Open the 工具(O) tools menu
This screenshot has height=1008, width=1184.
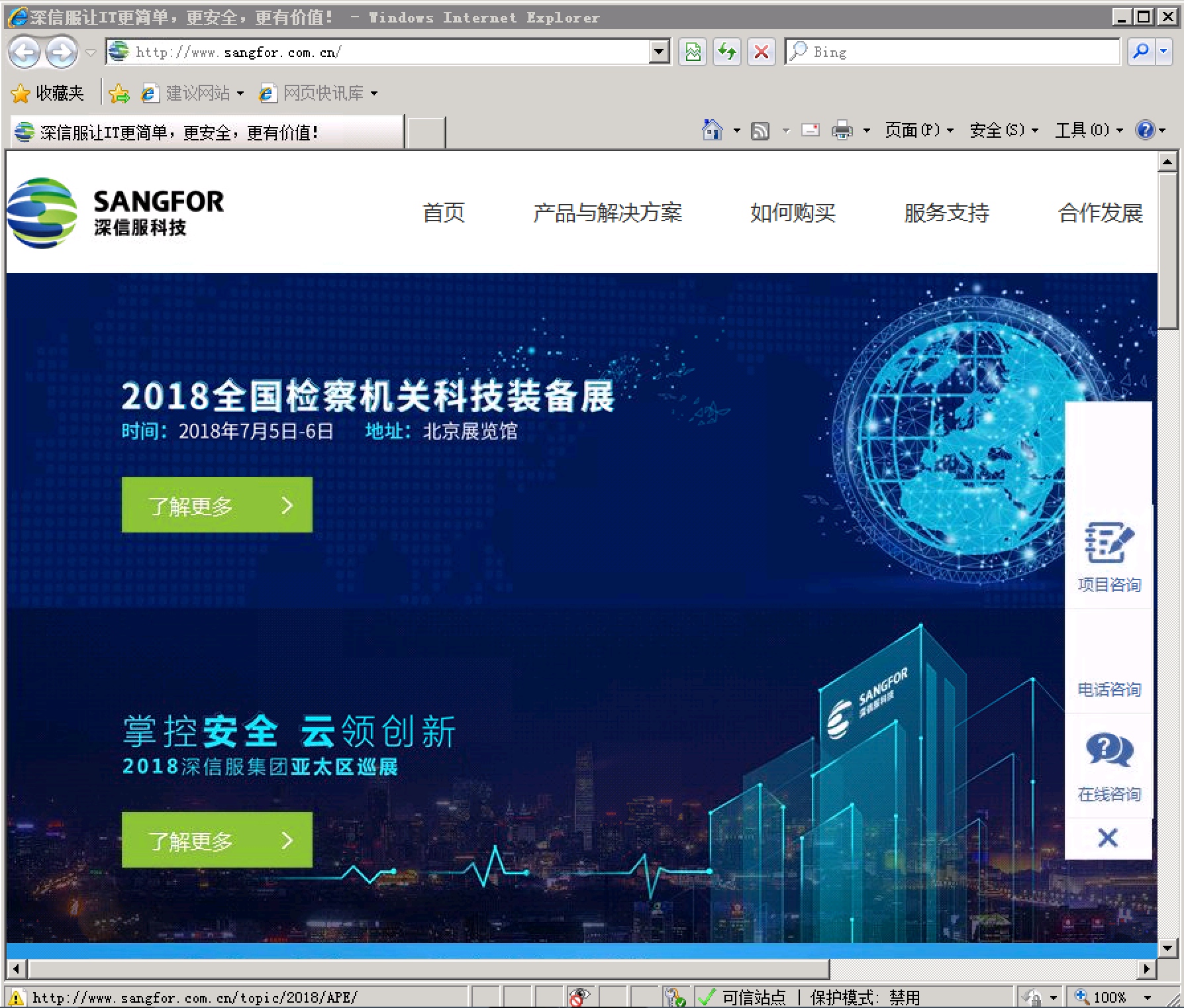(1089, 130)
